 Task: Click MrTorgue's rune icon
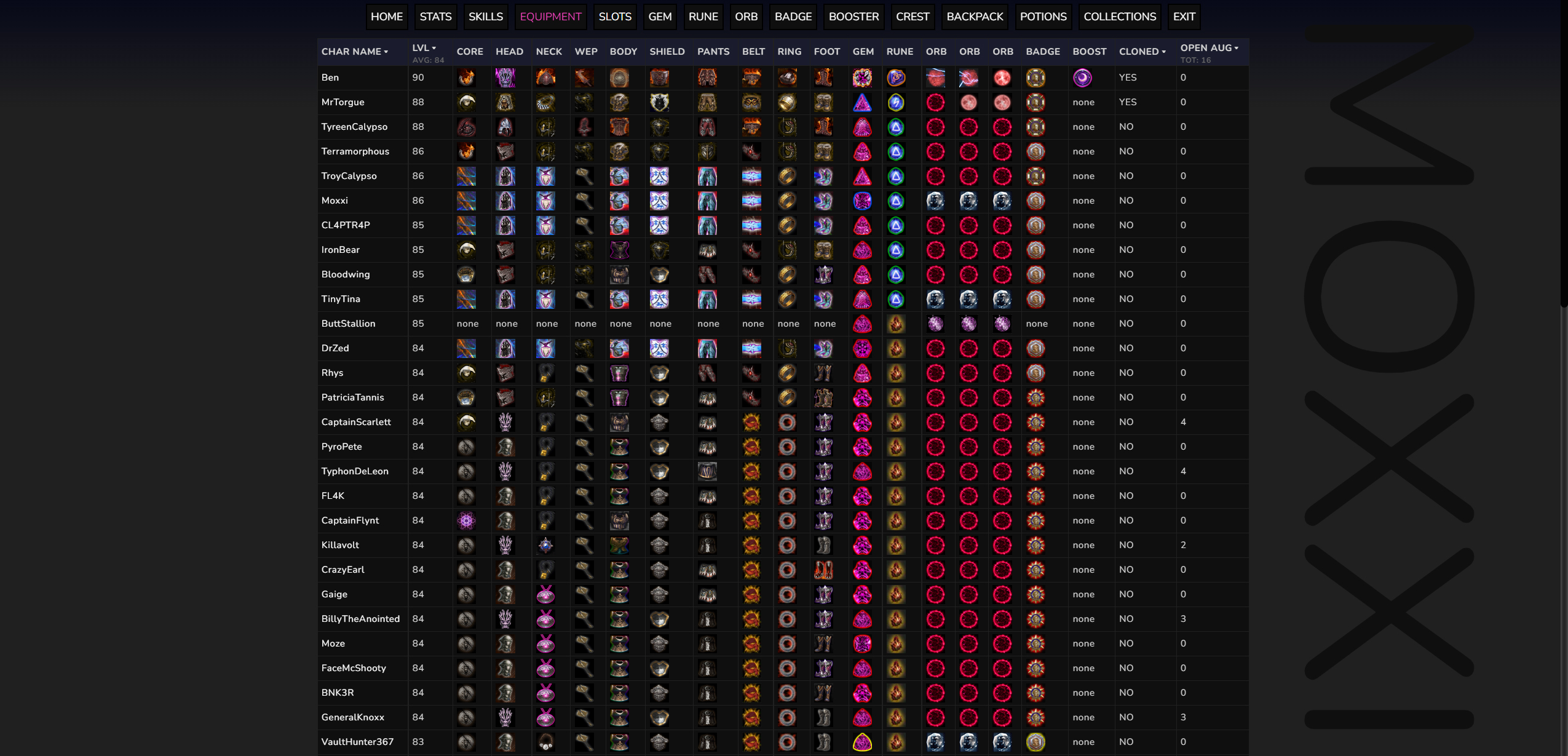click(896, 102)
